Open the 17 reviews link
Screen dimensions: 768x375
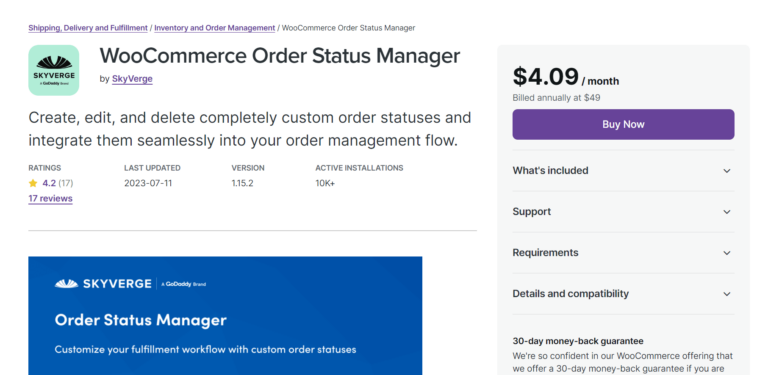pos(50,198)
